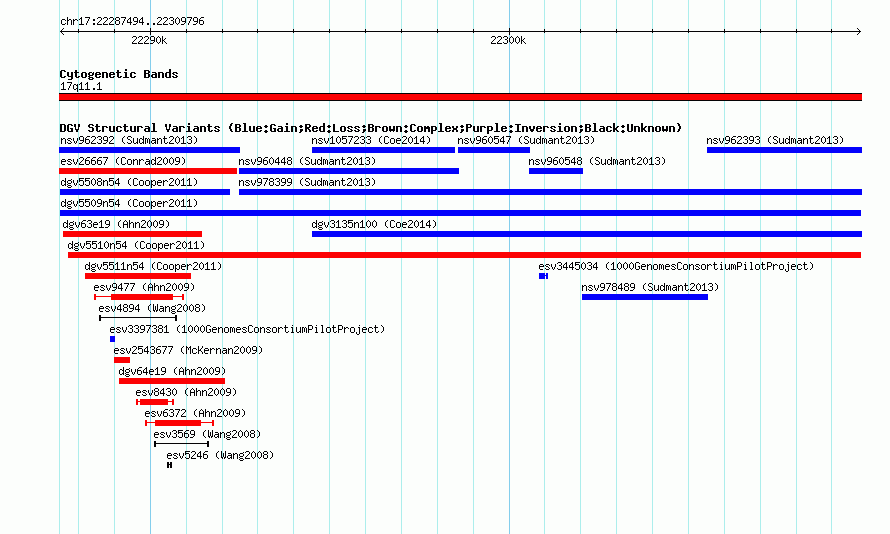Click the black esv4894 unknown feature line
This screenshot has width=890, height=534.
138,318
